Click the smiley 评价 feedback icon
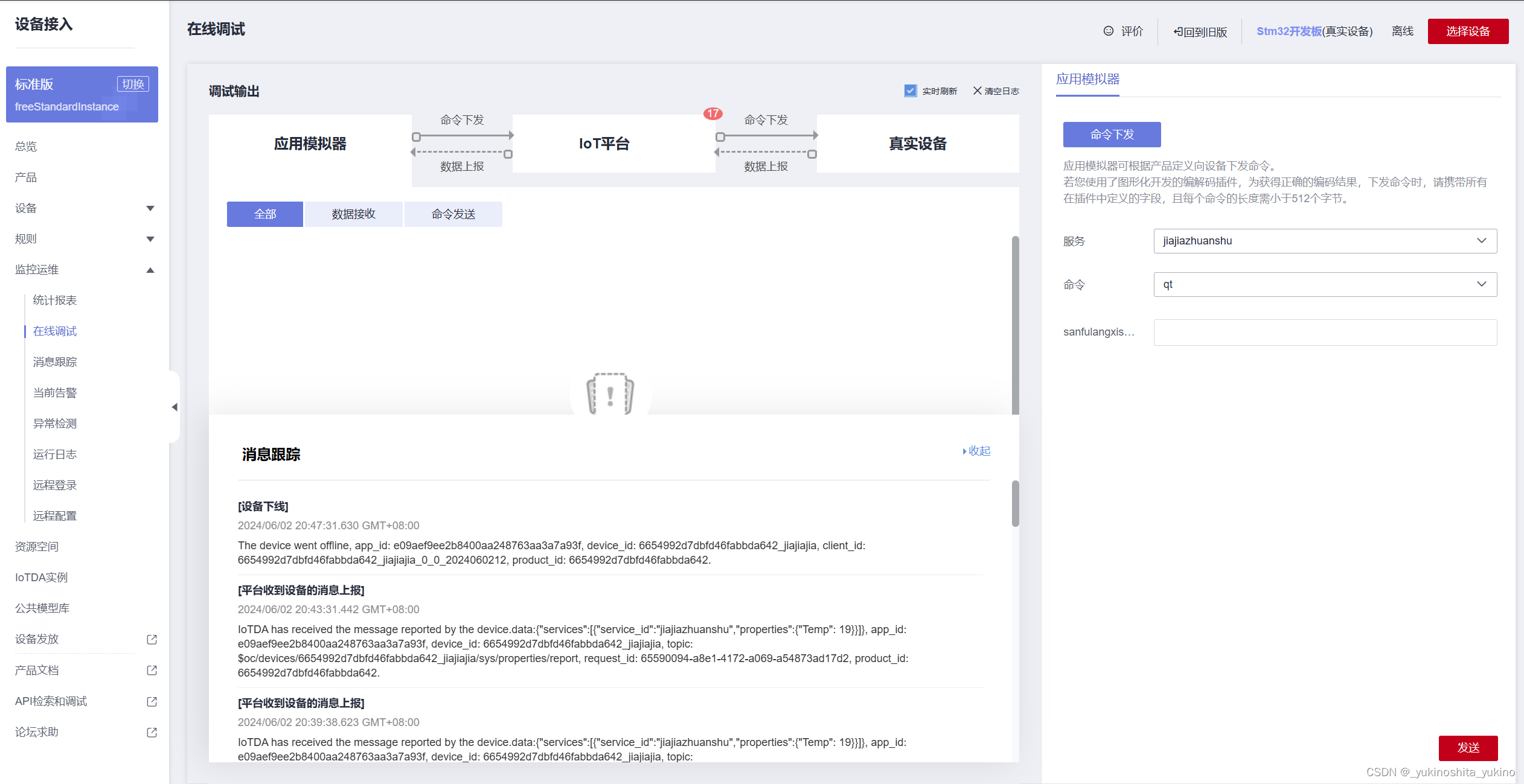Screen dimensions: 1524x784 coord(1108,31)
